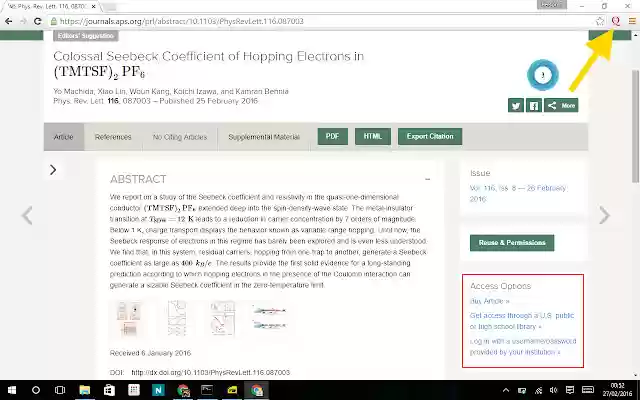
Task: Click the volume speaker tray icon
Action: (x=553, y=390)
